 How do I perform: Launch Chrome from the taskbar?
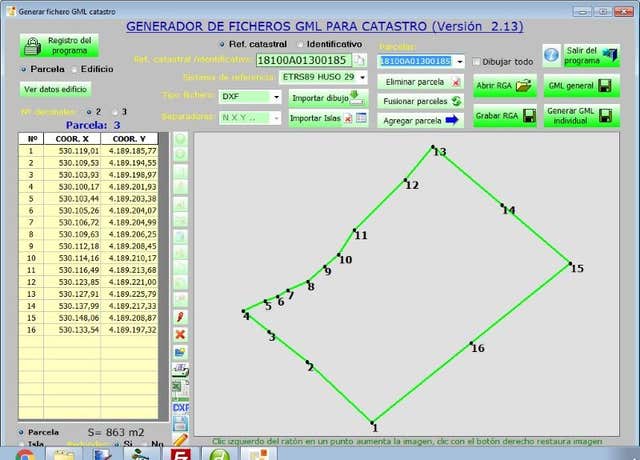tap(24, 453)
